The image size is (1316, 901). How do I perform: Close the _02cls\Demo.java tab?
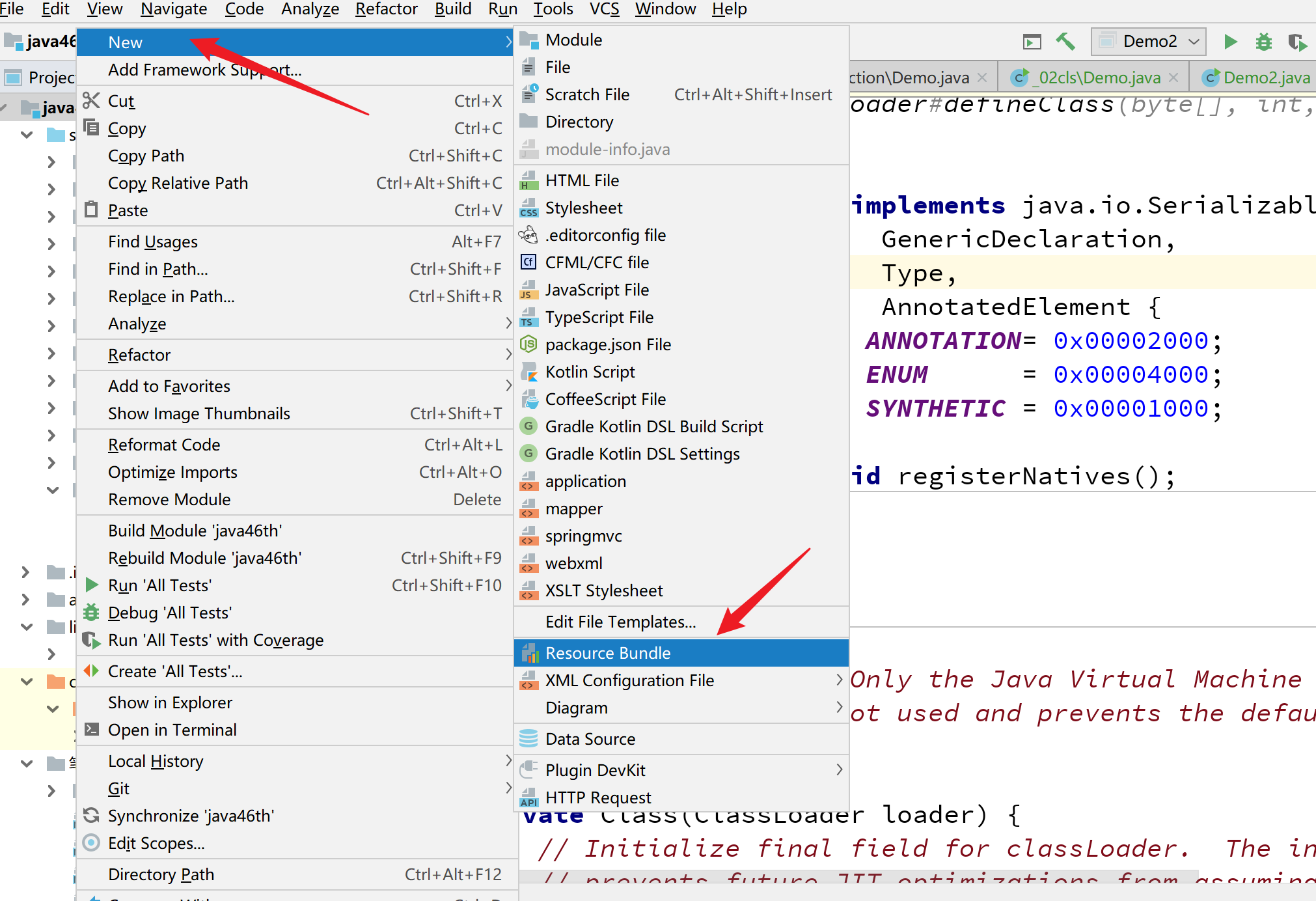coord(1173,78)
